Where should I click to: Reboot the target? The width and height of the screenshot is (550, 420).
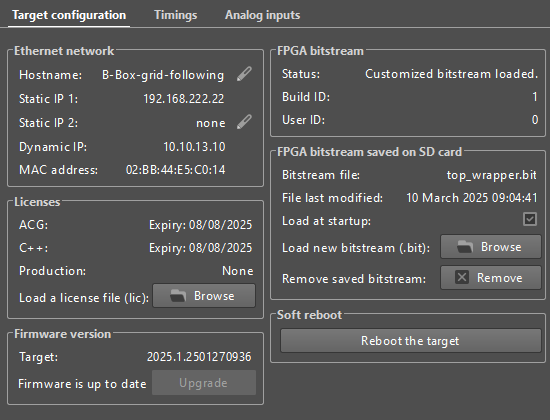[x=411, y=341]
